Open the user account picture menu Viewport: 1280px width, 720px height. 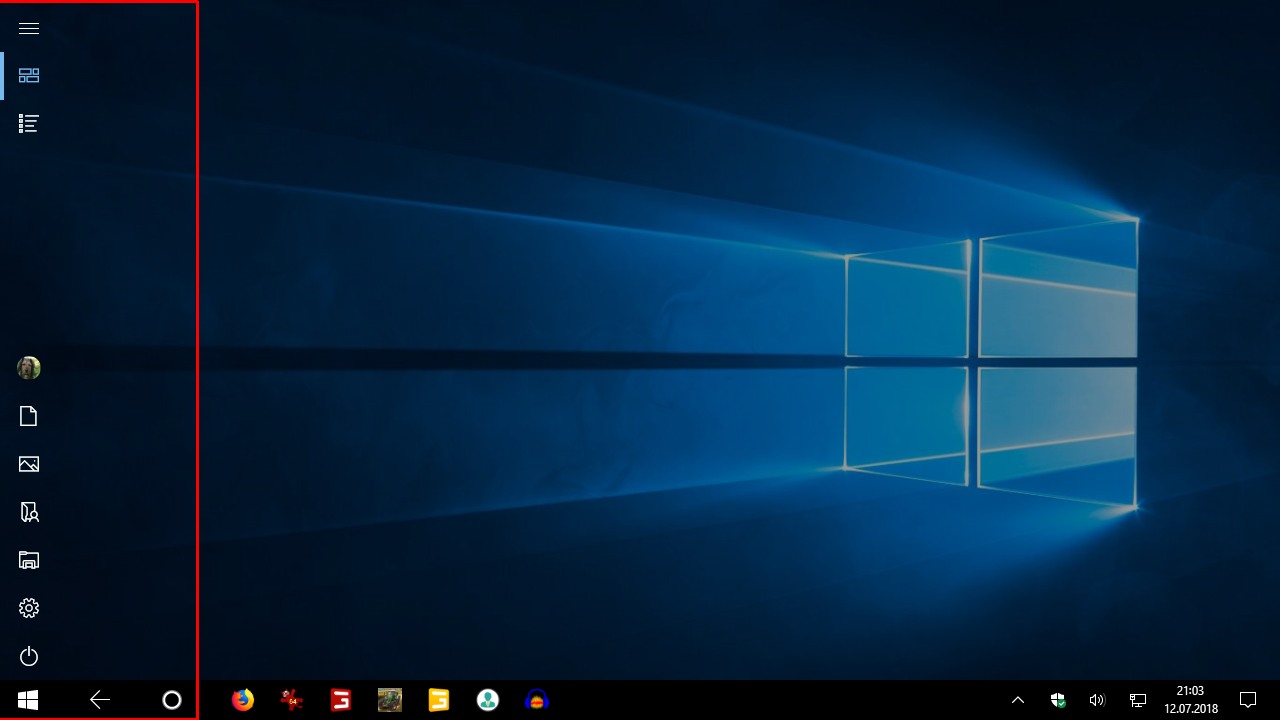(29, 368)
